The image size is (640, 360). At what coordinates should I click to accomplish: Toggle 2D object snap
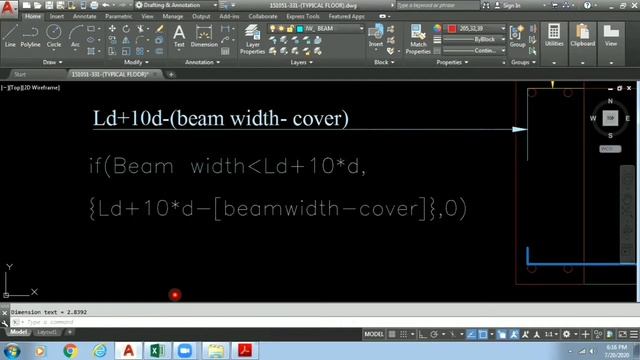coord(483,334)
